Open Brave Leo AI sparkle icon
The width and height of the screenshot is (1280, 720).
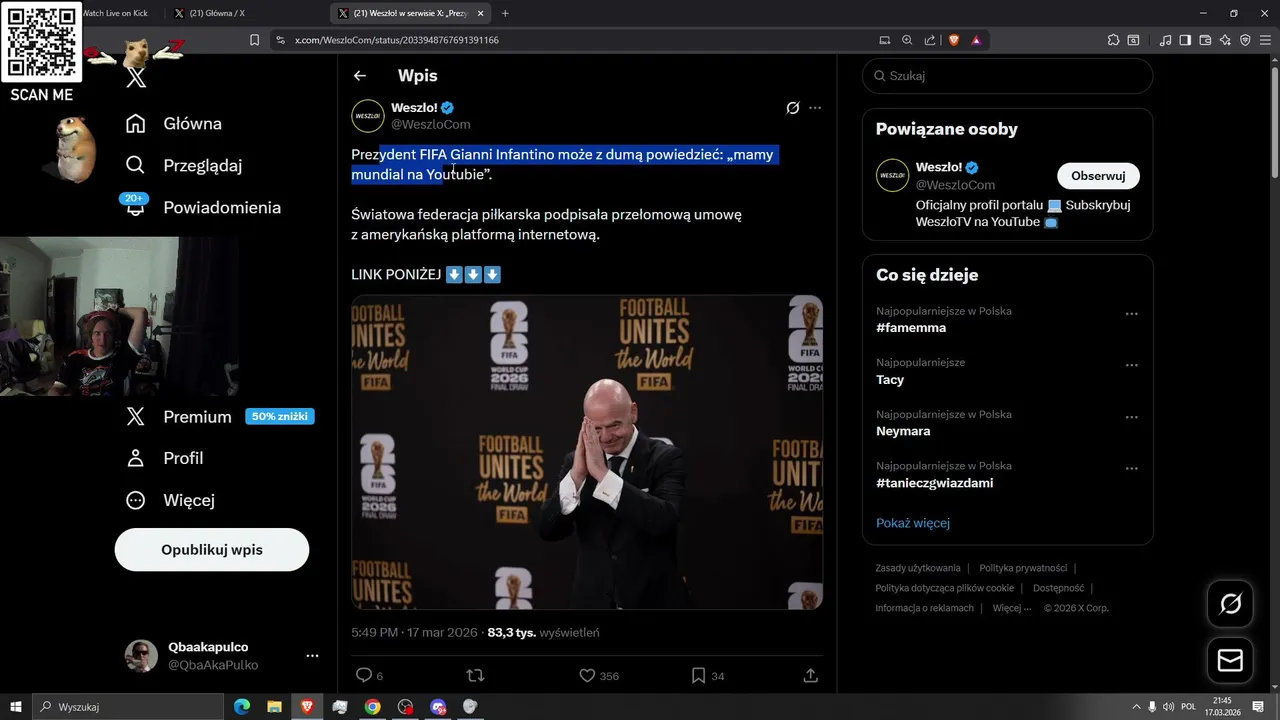[x=1225, y=40]
